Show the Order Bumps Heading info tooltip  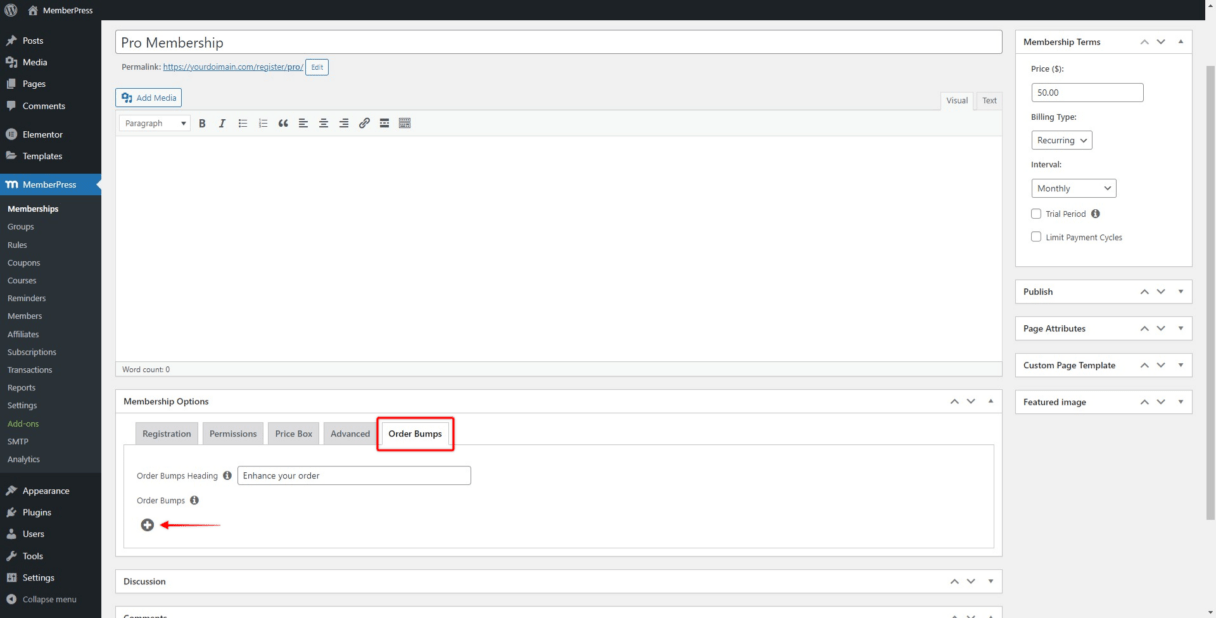[x=227, y=476]
